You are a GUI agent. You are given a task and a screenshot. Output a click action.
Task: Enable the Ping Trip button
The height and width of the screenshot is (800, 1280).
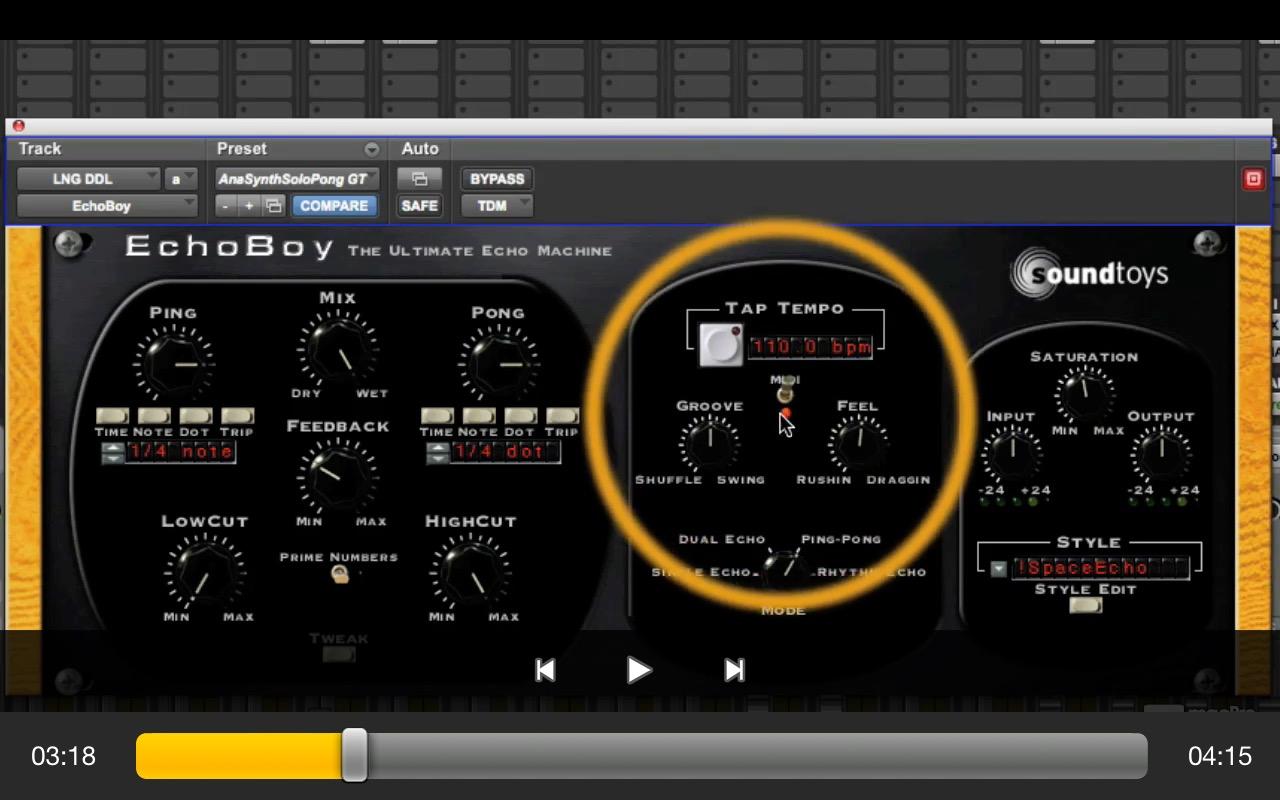pos(237,415)
